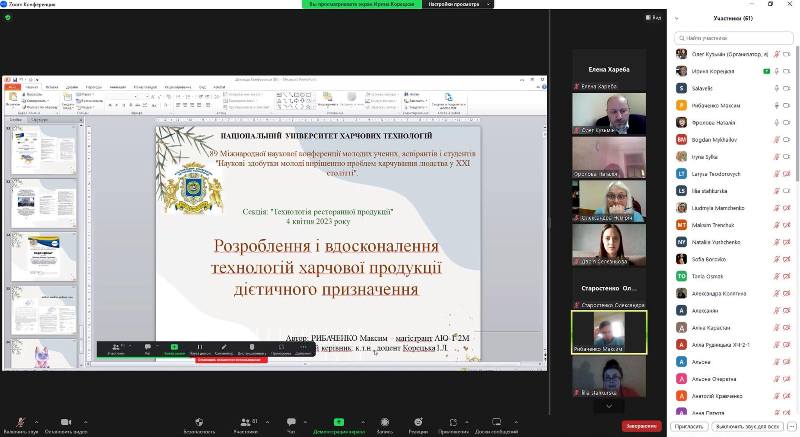Click Maksim Trenchuk MT avatar

coord(681,225)
